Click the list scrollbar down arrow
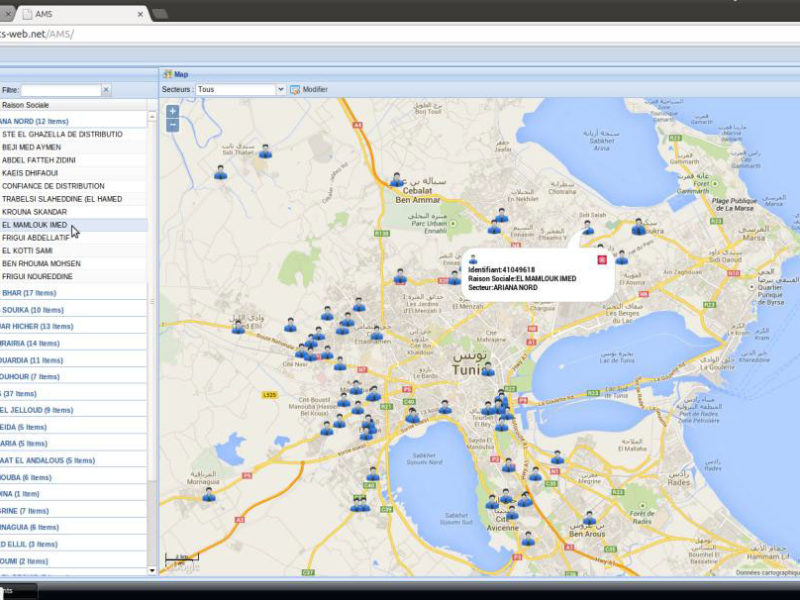 coord(152,570)
